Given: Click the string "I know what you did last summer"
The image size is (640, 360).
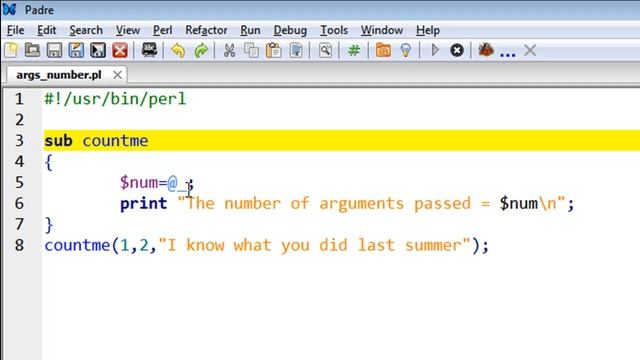Looking at the screenshot, I should tap(314, 245).
